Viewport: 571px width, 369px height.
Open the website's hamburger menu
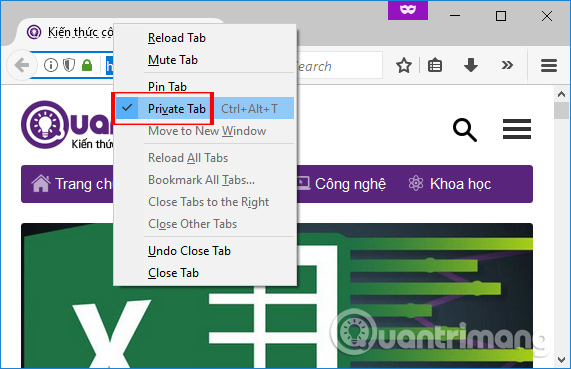[x=517, y=129]
